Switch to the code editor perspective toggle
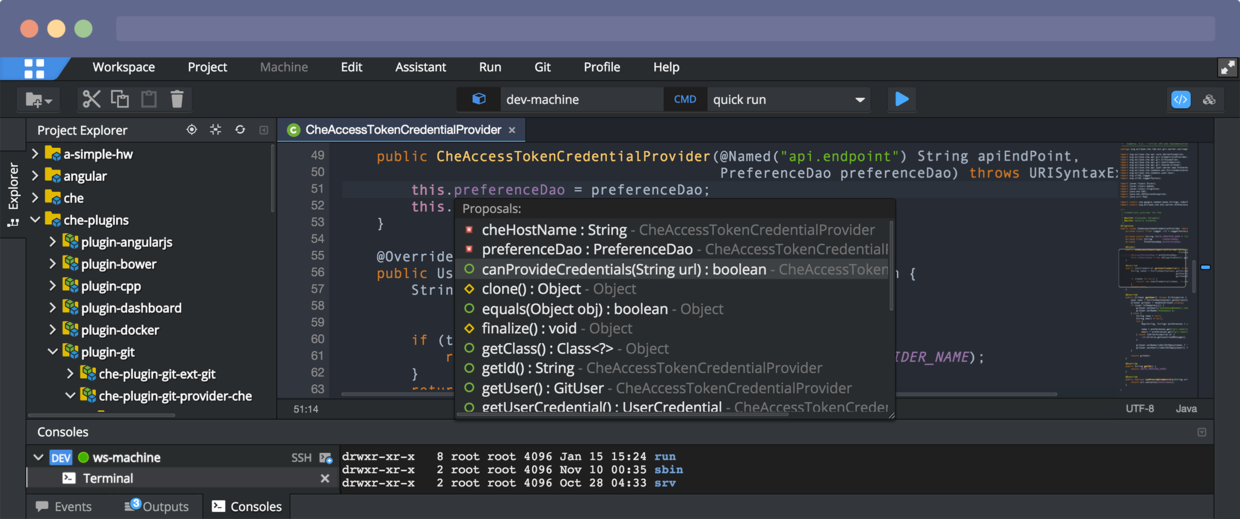 pos(1181,99)
